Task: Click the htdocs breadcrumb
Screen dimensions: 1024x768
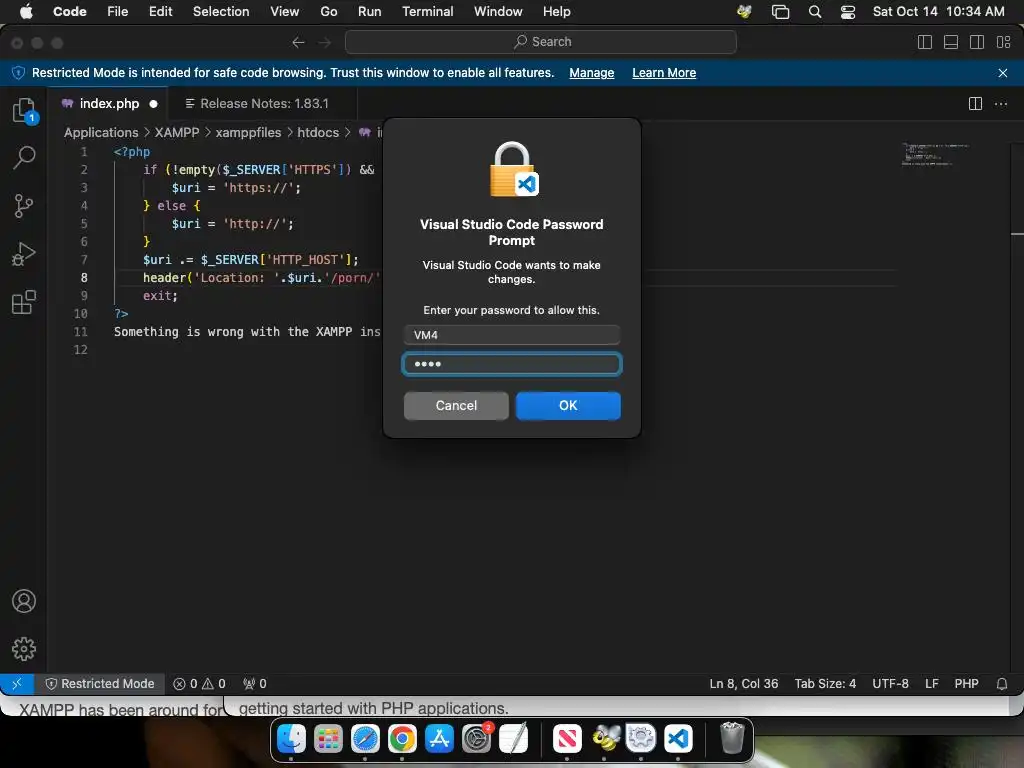Action: pyautogui.click(x=318, y=133)
